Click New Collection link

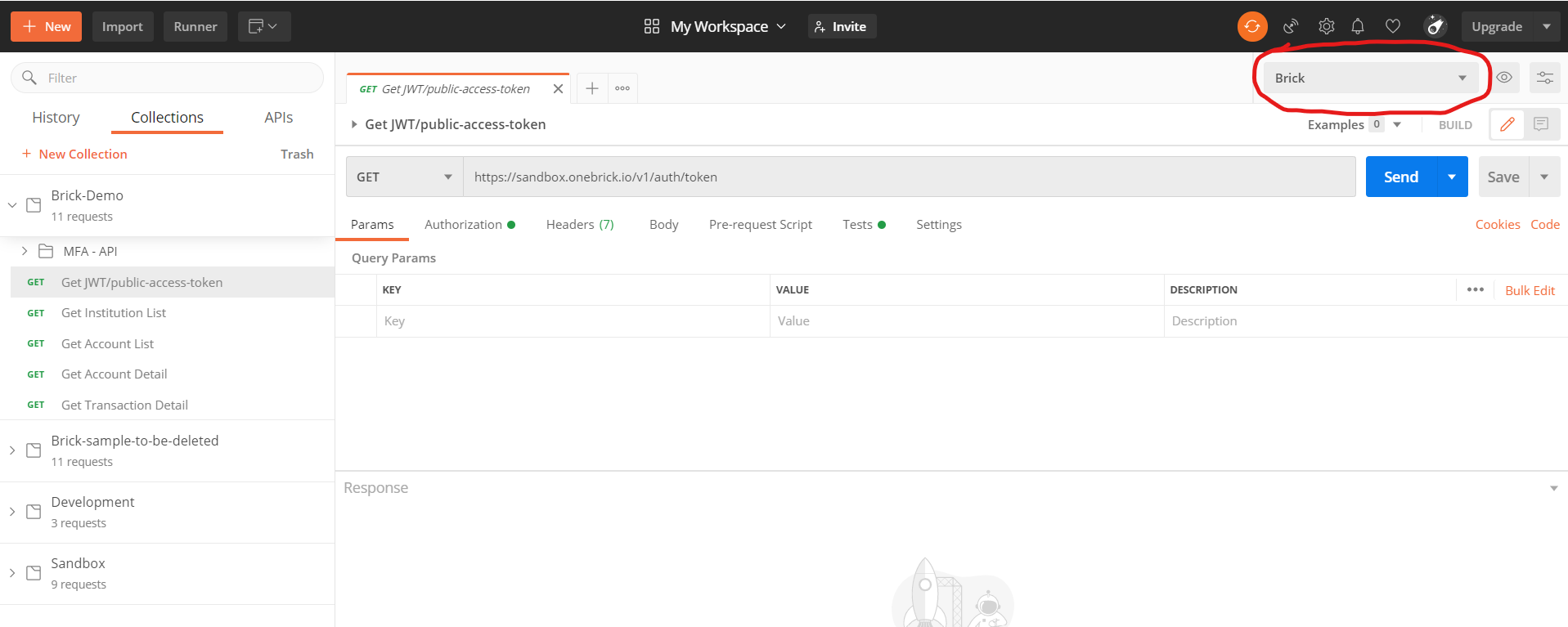click(x=74, y=154)
